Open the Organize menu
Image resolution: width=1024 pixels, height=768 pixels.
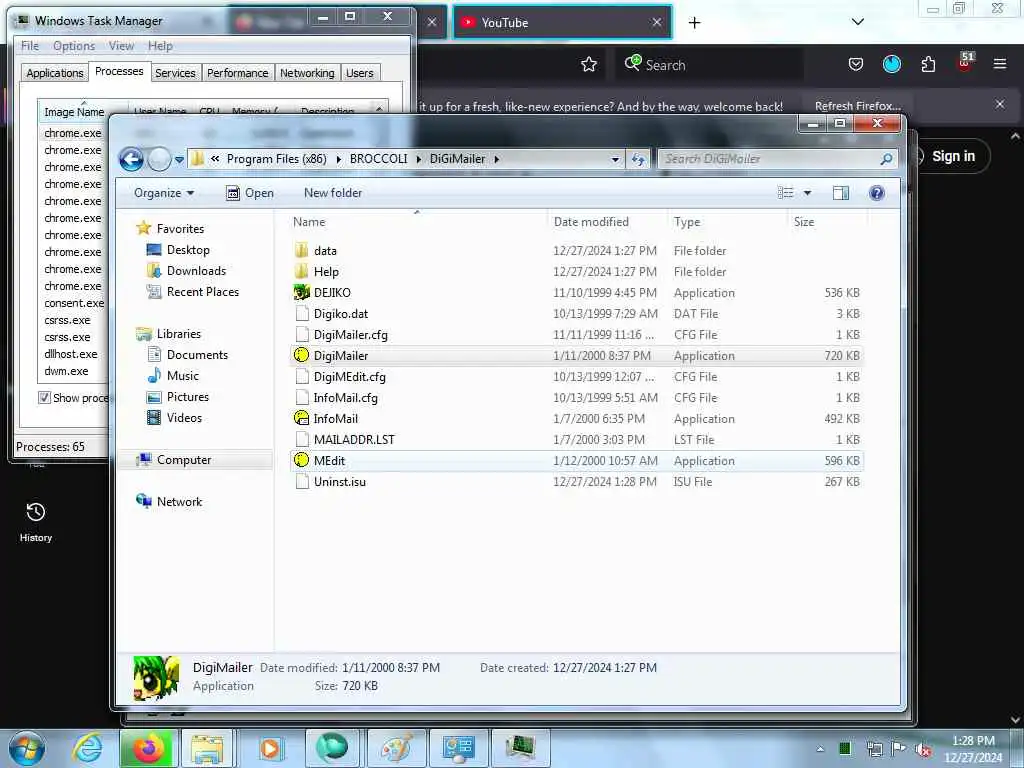[164, 193]
